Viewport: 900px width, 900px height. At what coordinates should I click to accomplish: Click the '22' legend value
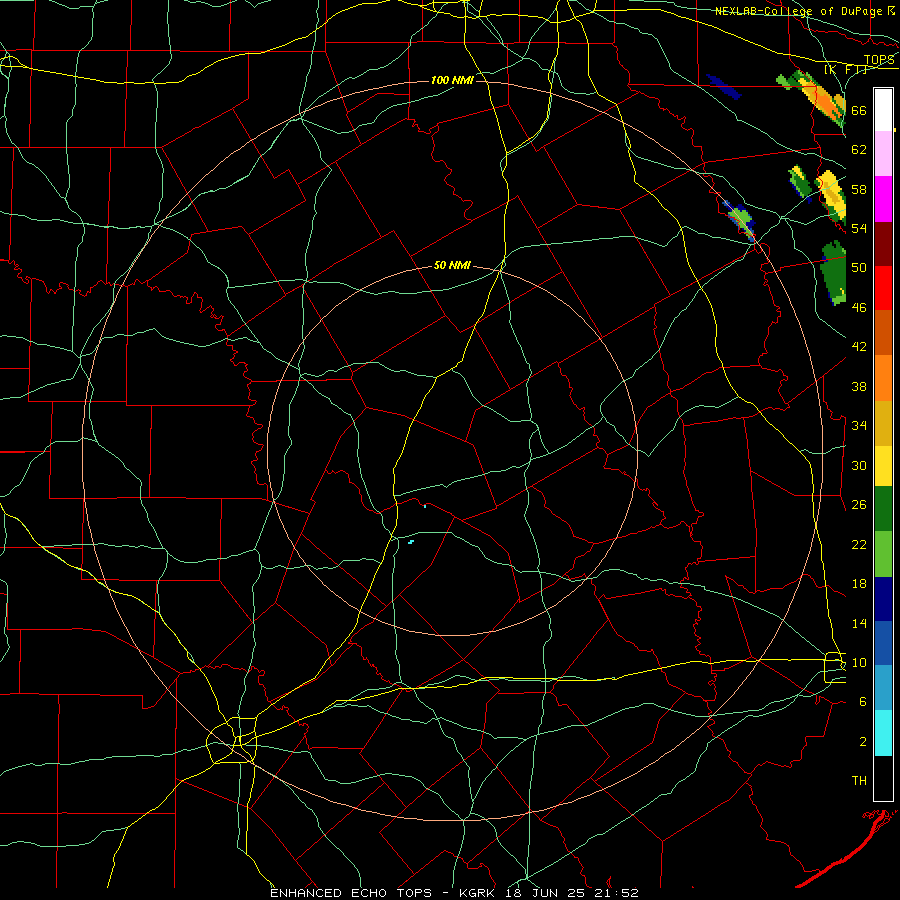click(859, 544)
